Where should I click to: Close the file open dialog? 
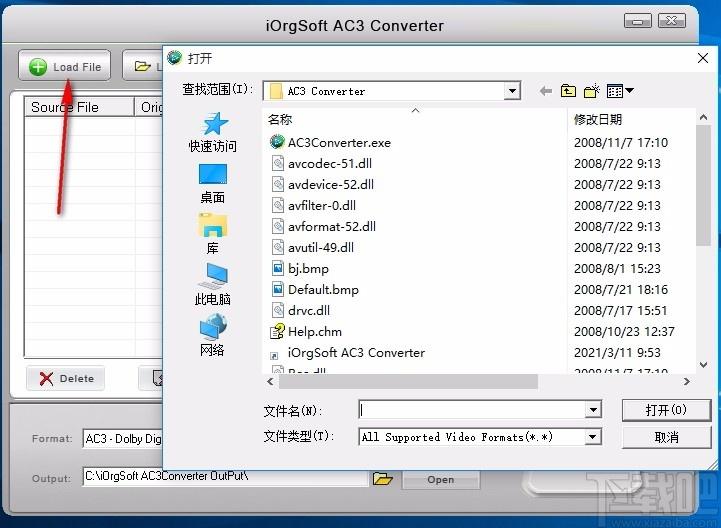pos(703,58)
